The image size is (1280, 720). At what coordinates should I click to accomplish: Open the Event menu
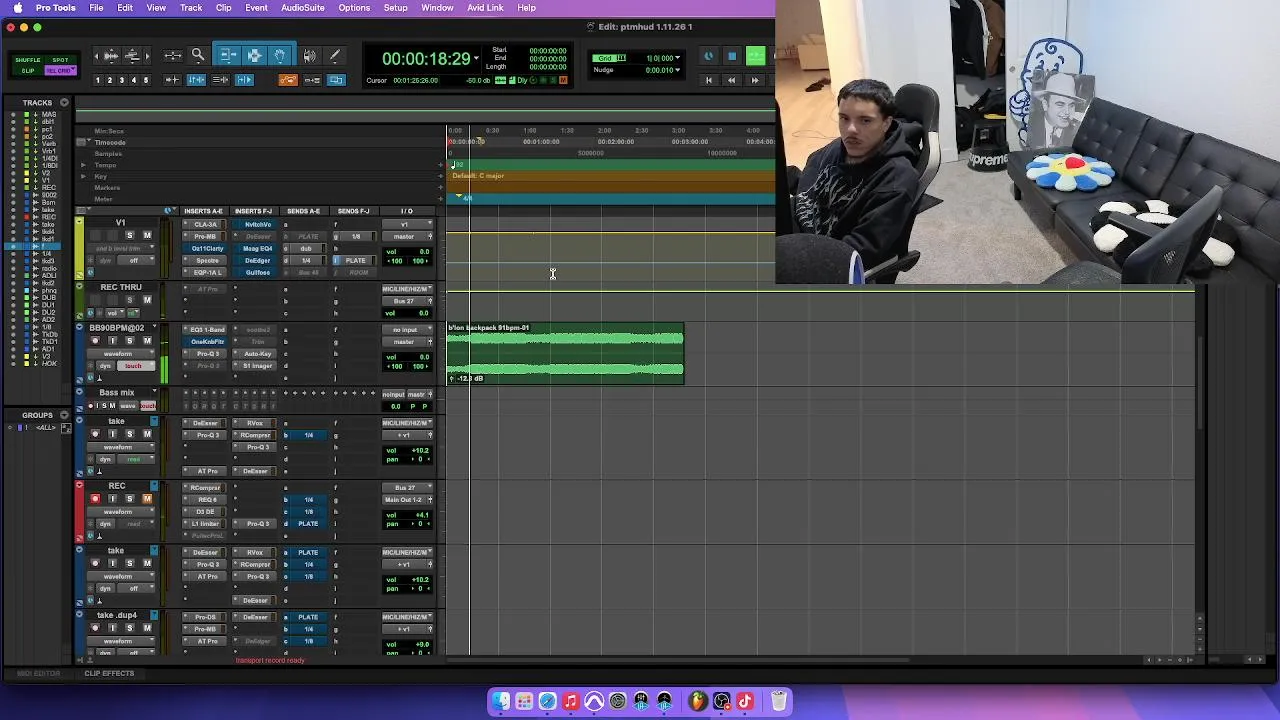(256, 8)
